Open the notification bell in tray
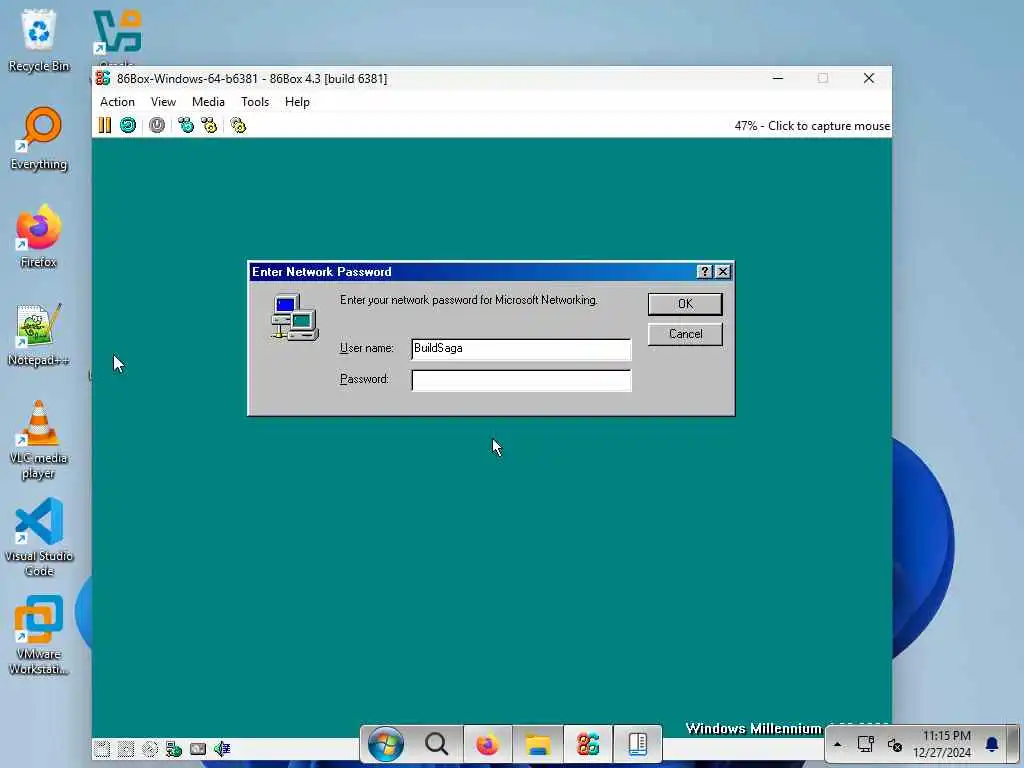The image size is (1024, 768). click(991, 744)
